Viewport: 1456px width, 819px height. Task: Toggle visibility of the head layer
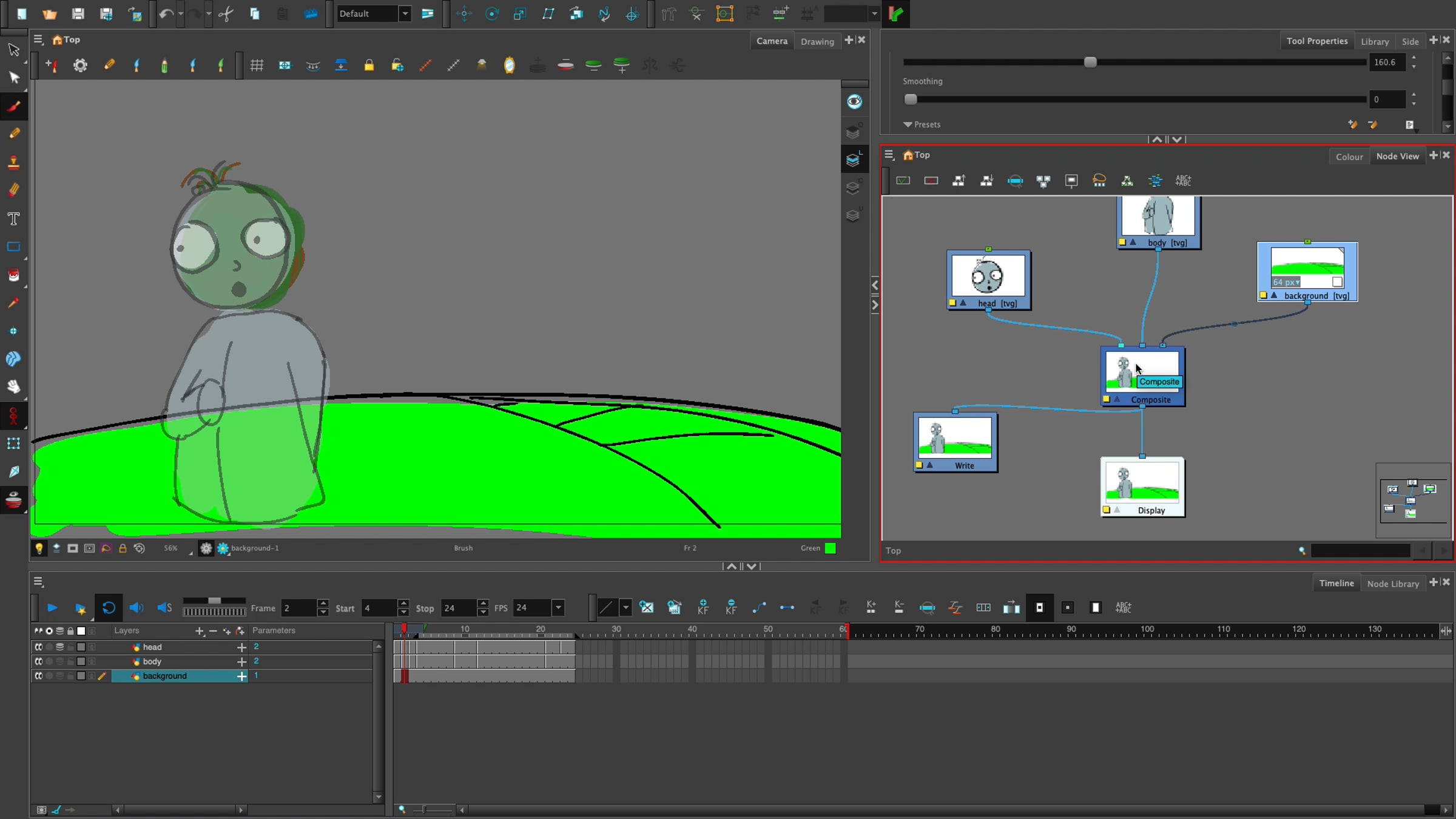pos(39,647)
